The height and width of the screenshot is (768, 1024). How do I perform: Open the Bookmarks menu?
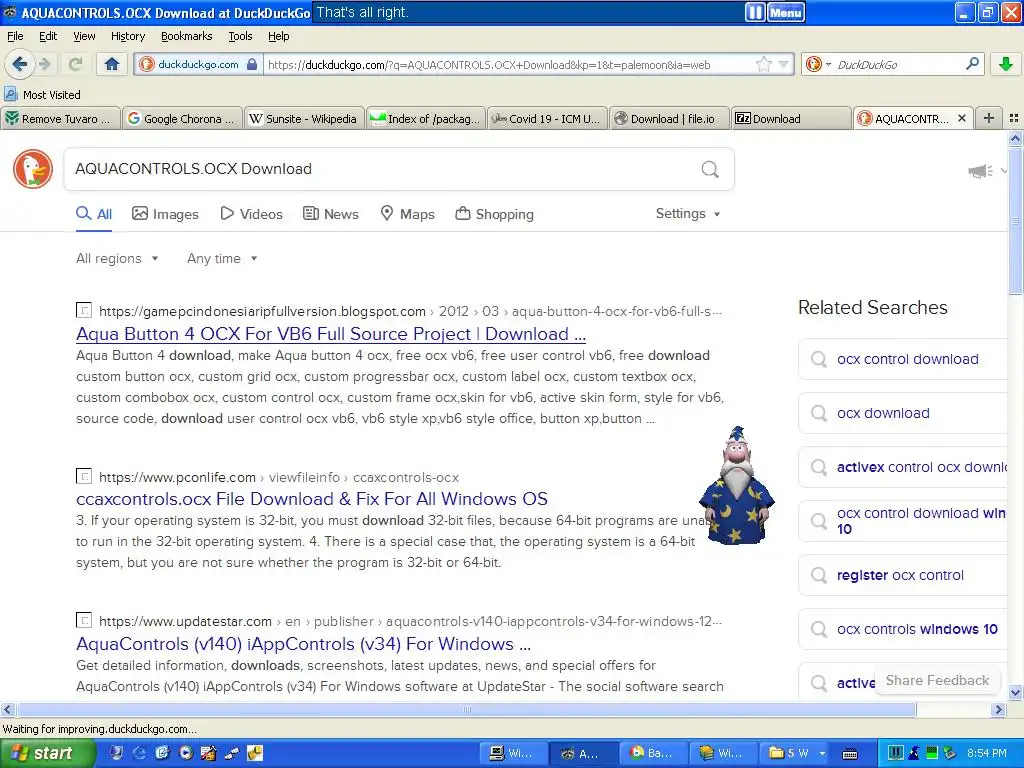186,36
